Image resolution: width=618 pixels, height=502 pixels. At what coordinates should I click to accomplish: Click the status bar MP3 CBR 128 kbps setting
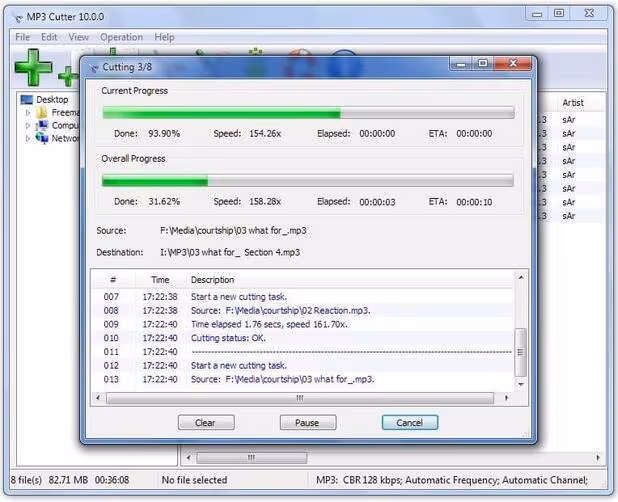(452, 480)
